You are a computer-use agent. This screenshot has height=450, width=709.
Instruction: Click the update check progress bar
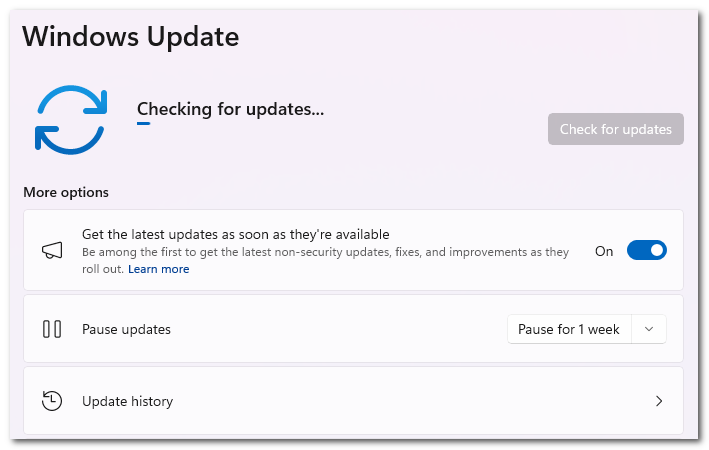[x=144, y=124]
